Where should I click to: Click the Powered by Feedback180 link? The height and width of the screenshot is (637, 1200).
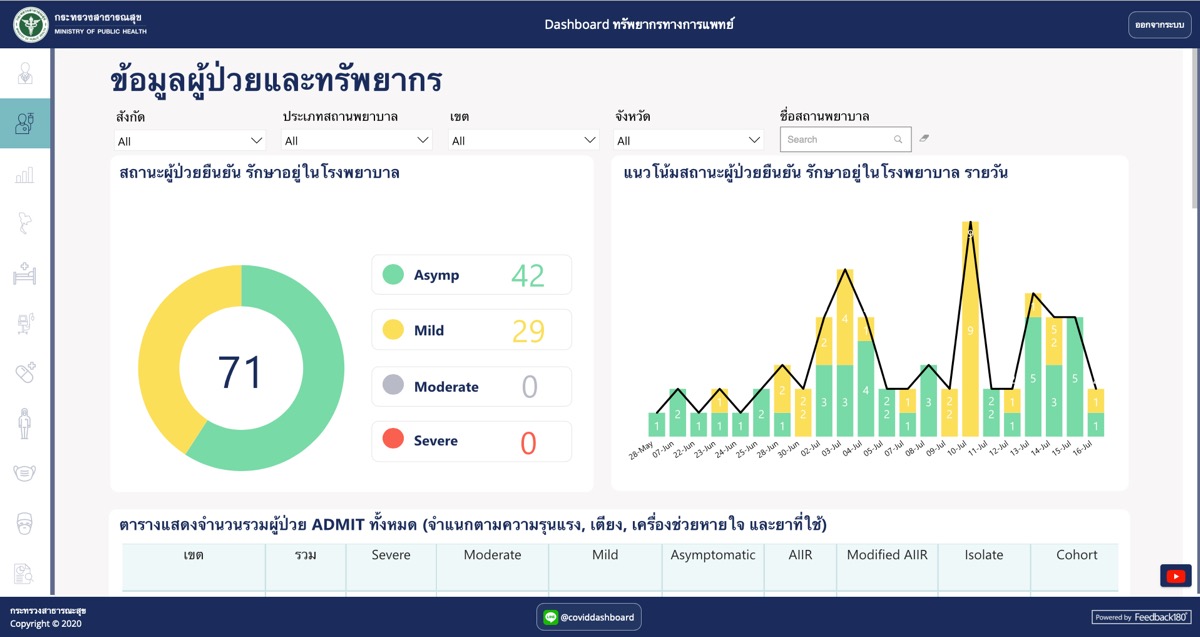coord(1141,617)
